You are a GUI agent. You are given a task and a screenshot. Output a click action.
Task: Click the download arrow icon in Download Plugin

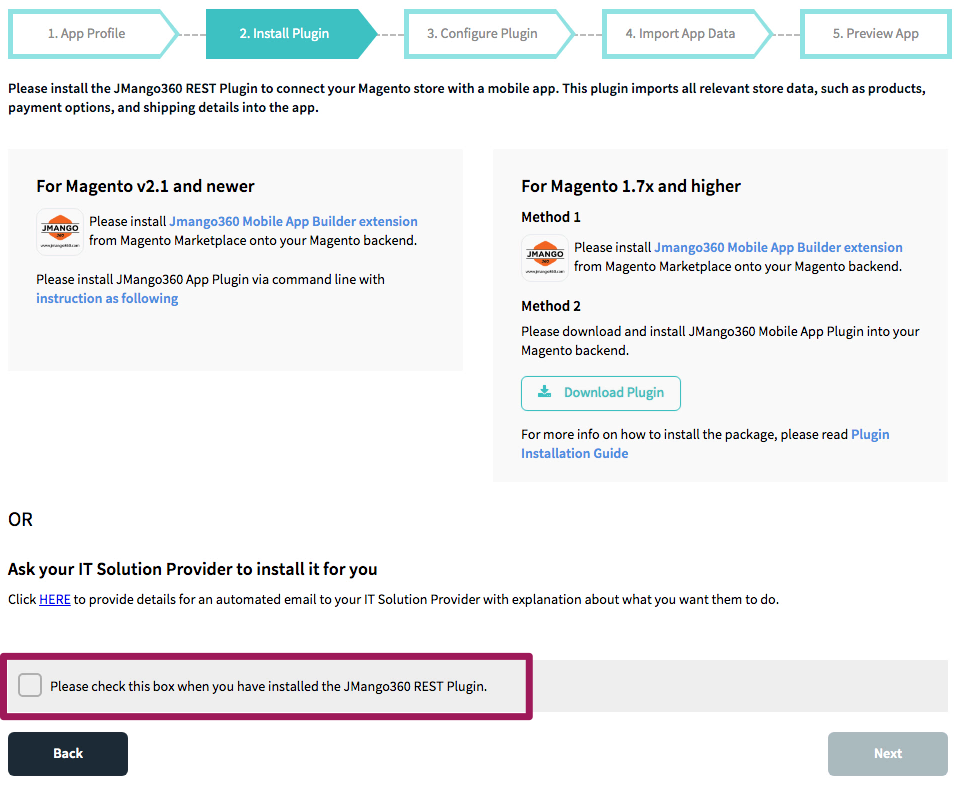[544, 392]
